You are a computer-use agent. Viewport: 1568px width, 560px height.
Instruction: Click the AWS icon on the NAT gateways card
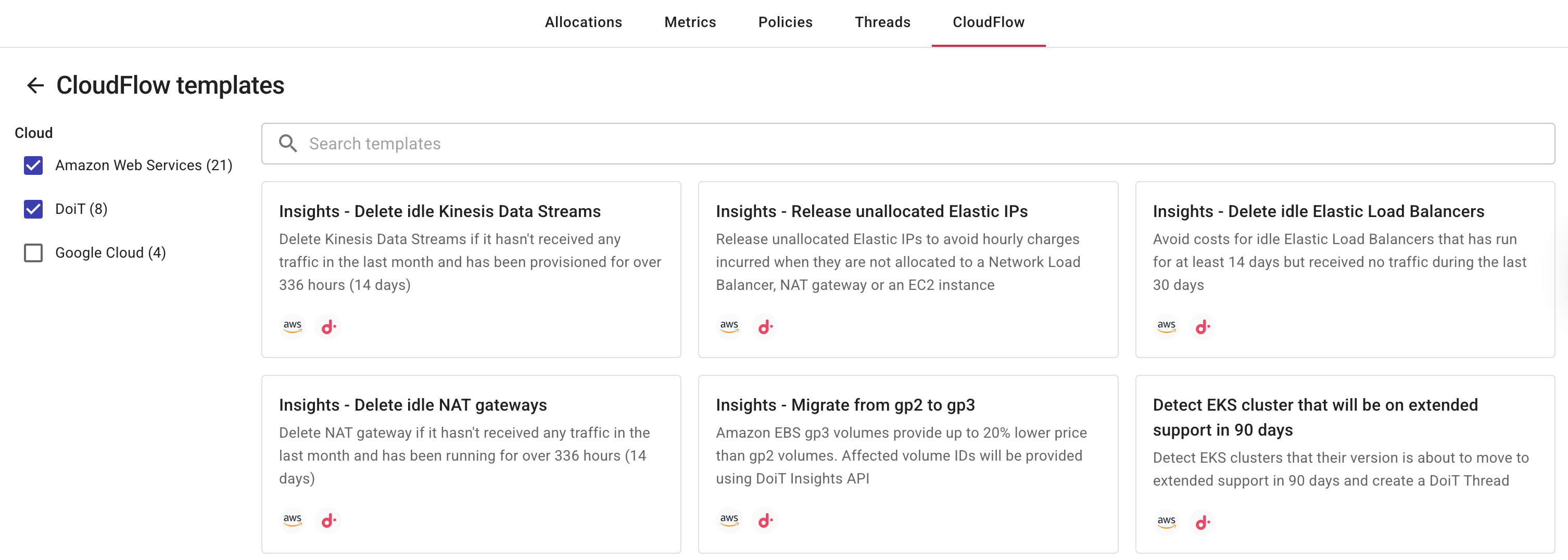(x=292, y=520)
